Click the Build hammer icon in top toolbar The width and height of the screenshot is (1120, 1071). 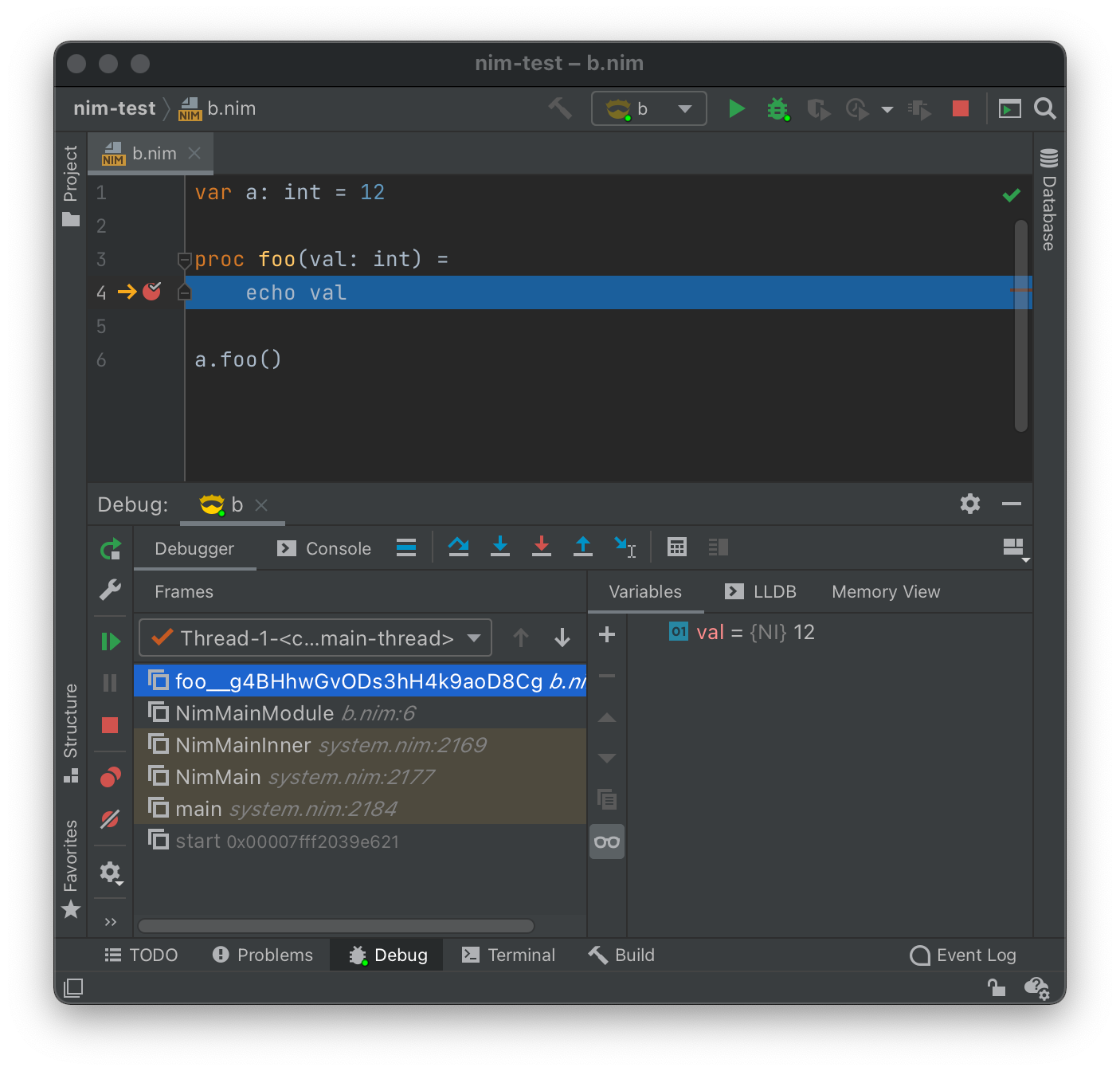(560, 108)
